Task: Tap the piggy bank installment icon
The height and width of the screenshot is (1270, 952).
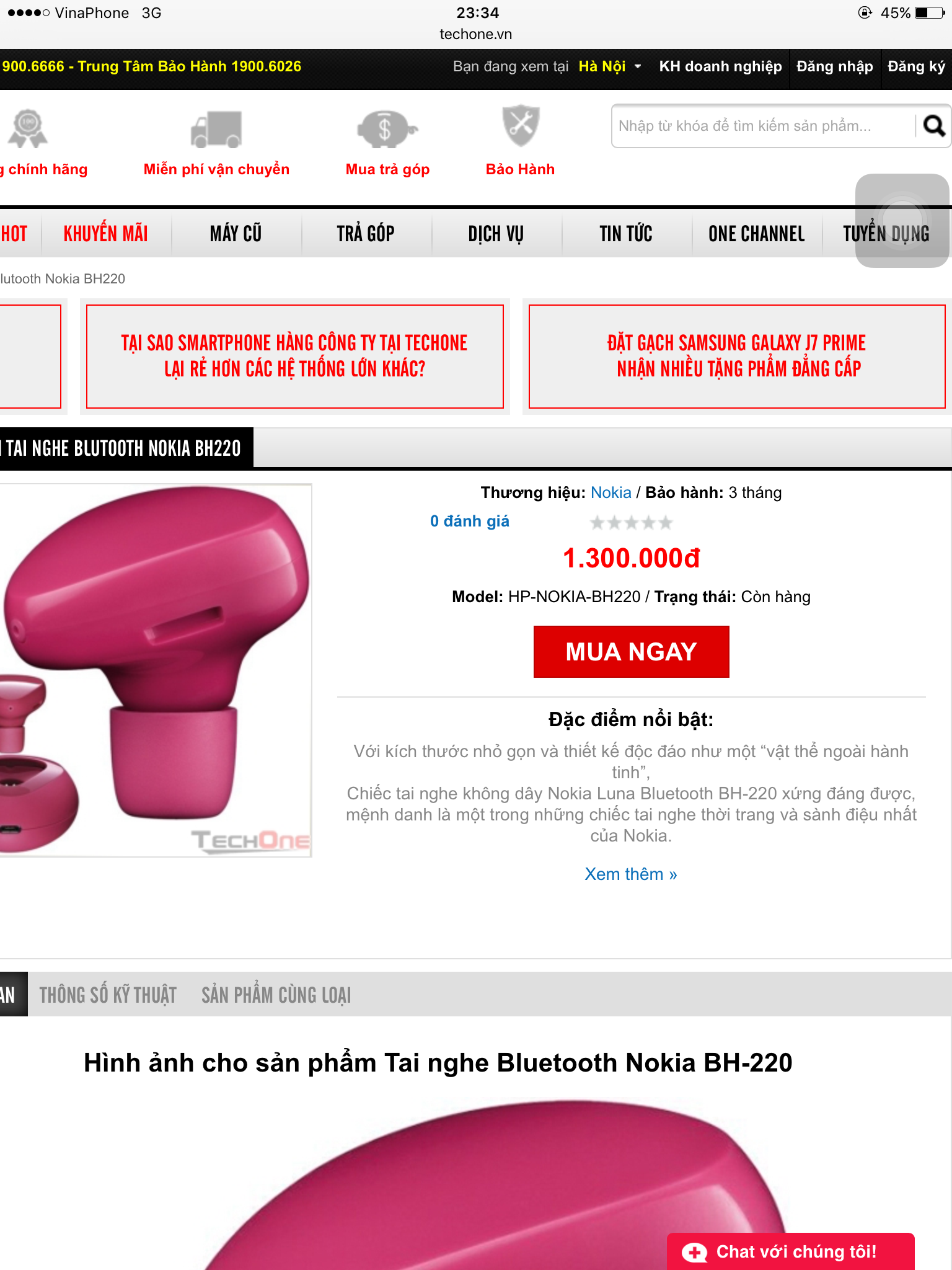Action: [387, 129]
